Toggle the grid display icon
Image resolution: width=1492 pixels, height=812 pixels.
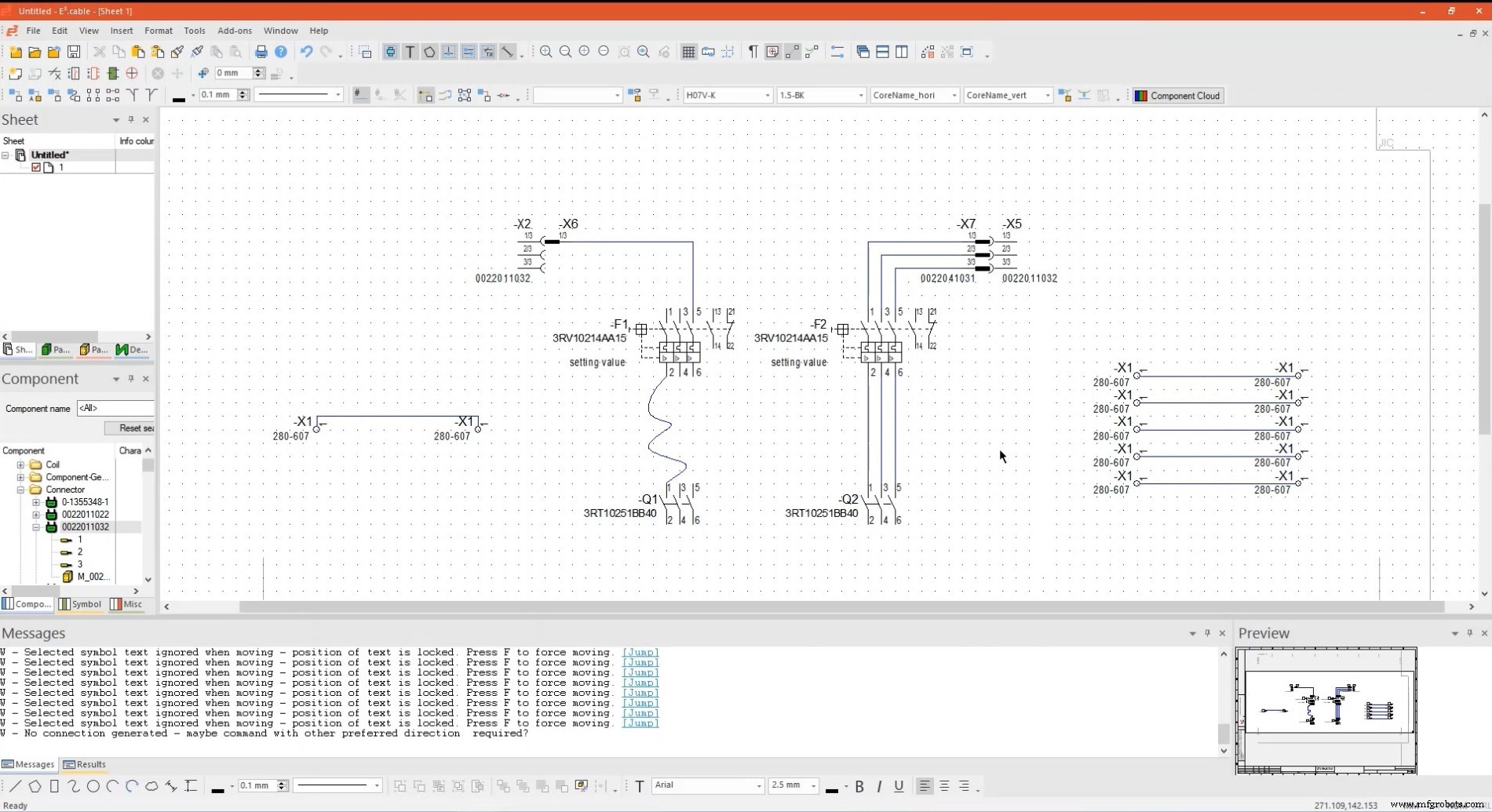coord(688,52)
